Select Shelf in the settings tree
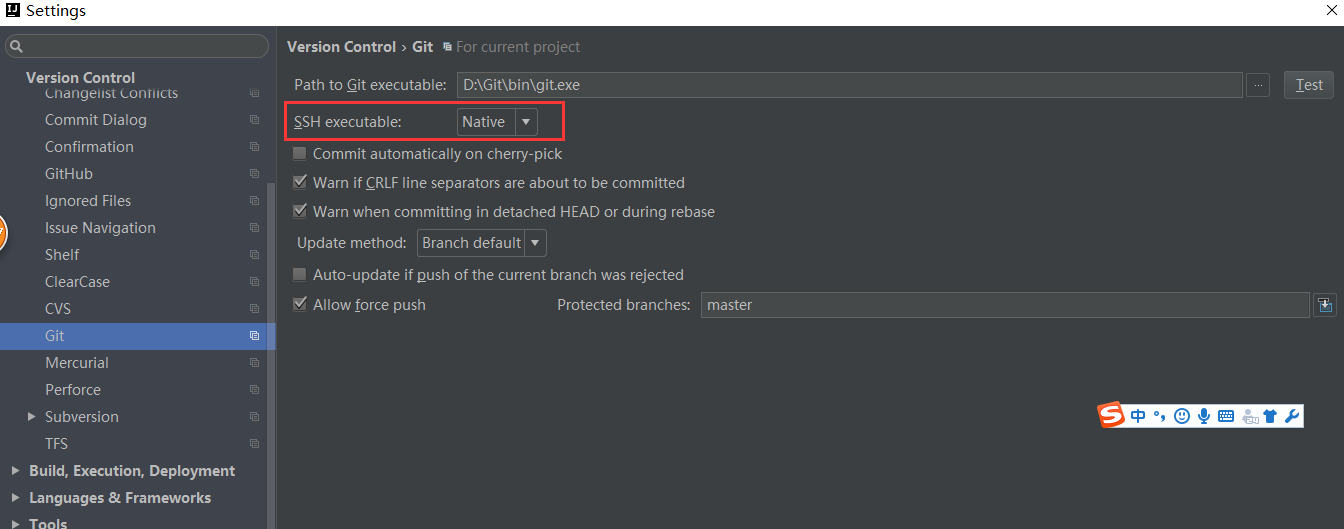This screenshot has height=529, width=1344. coord(62,255)
